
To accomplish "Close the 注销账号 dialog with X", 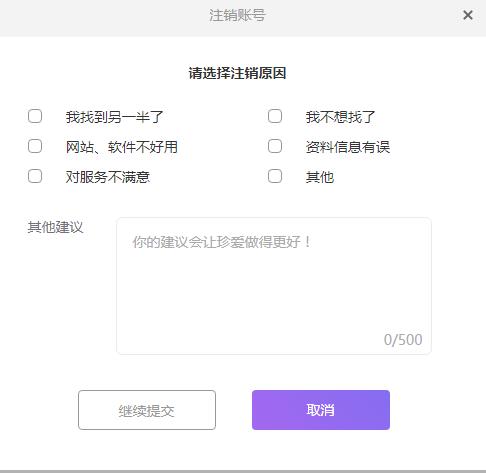I will (468, 15).
